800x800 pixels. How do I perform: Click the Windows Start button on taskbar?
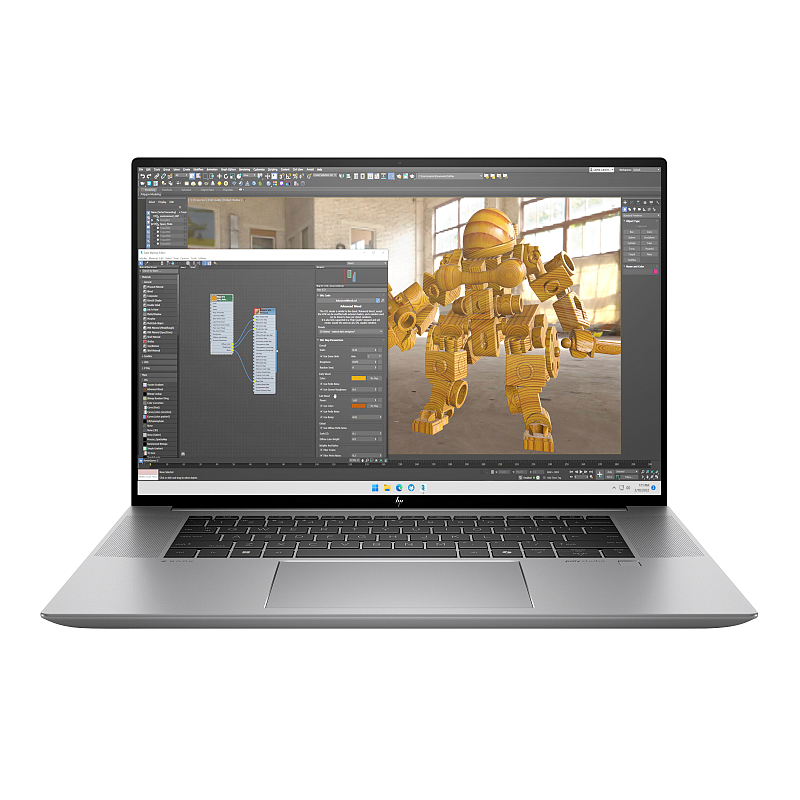pyautogui.click(x=375, y=488)
